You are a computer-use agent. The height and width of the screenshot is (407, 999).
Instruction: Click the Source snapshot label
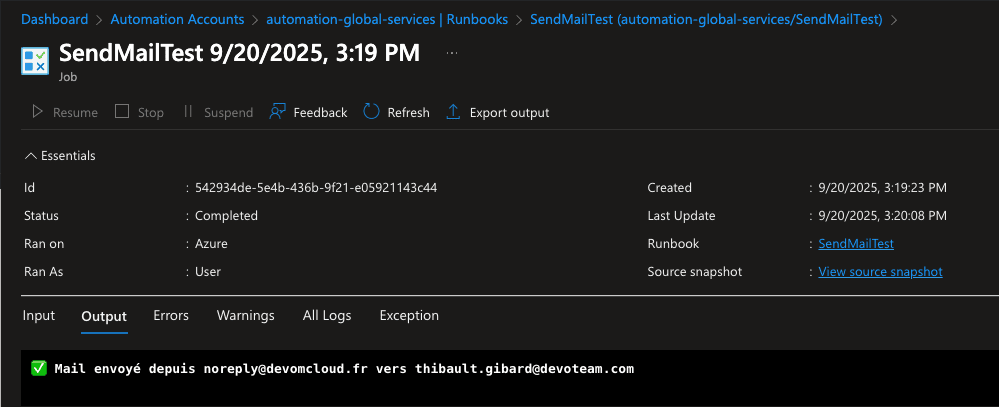(694, 272)
